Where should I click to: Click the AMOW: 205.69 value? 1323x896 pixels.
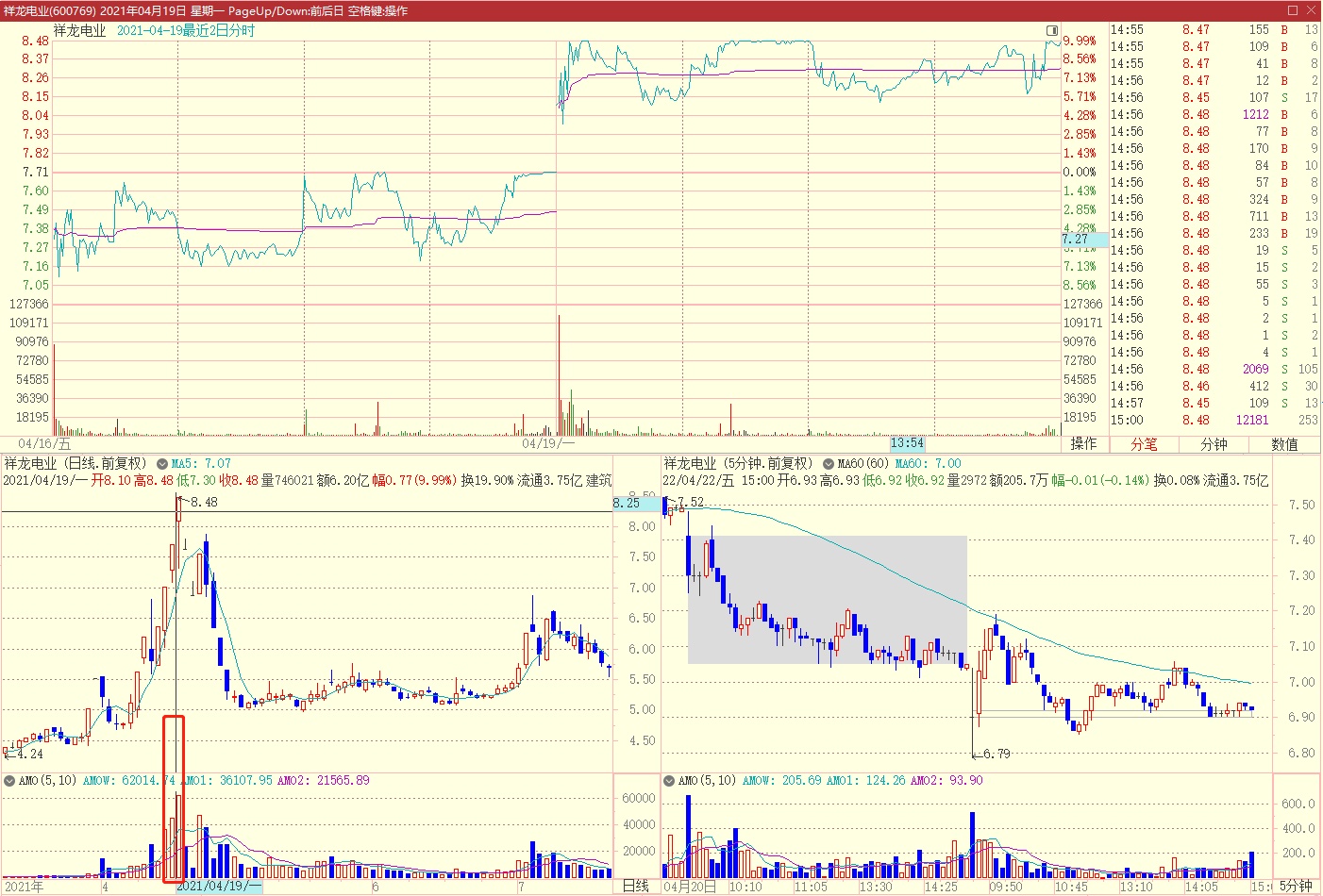782,781
